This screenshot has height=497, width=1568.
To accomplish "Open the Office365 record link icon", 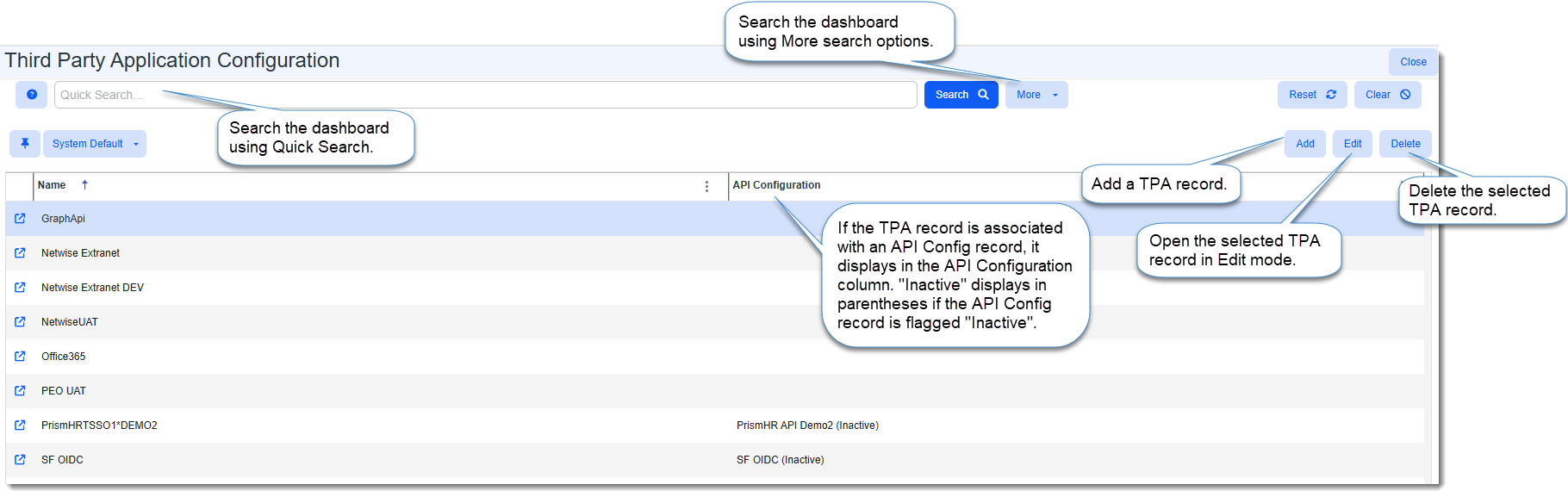I will (20, 357).
